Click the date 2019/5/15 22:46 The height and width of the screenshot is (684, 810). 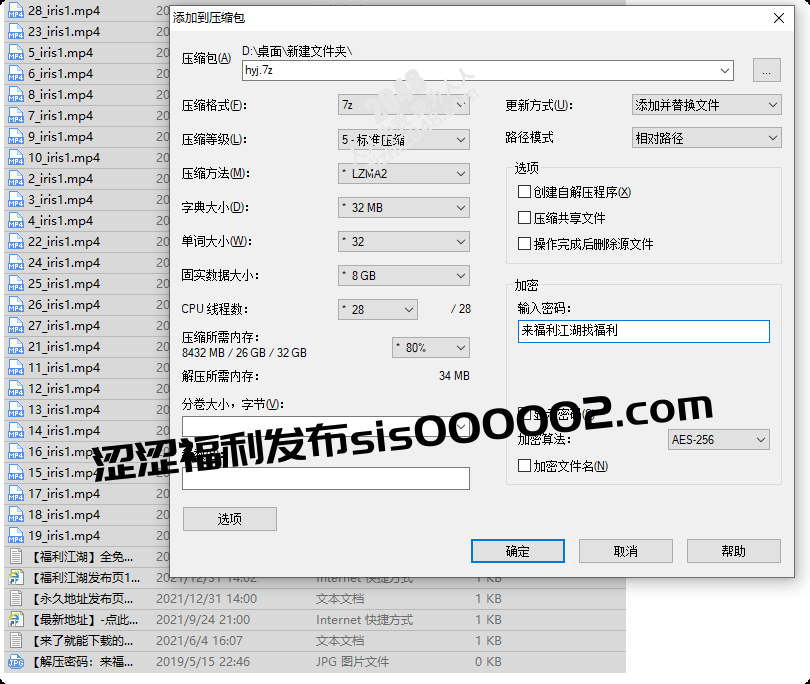pyautogui.click(x=202, y=662)
